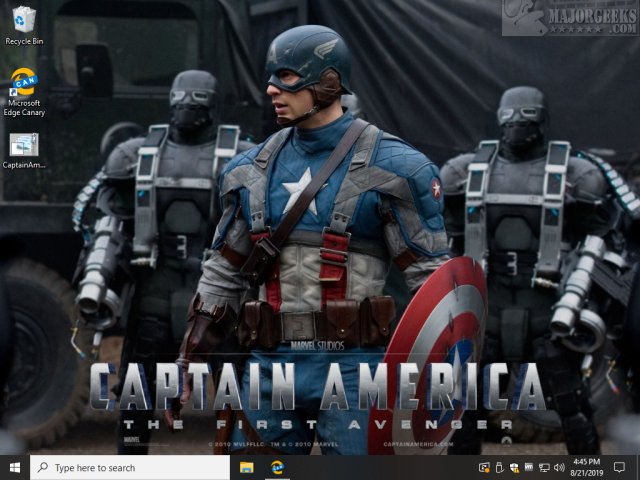
Task: Open Windows Security shield tray icon
Action: [514, 468]
